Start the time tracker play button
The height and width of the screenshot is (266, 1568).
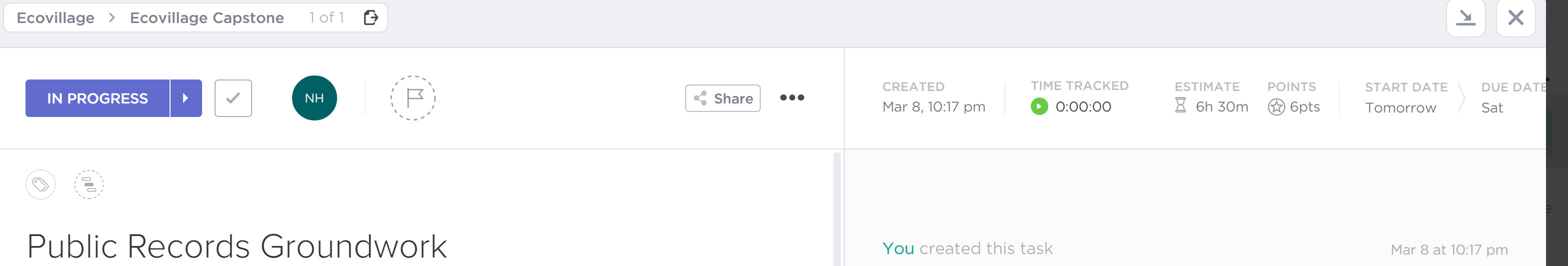pos(1039,106)
